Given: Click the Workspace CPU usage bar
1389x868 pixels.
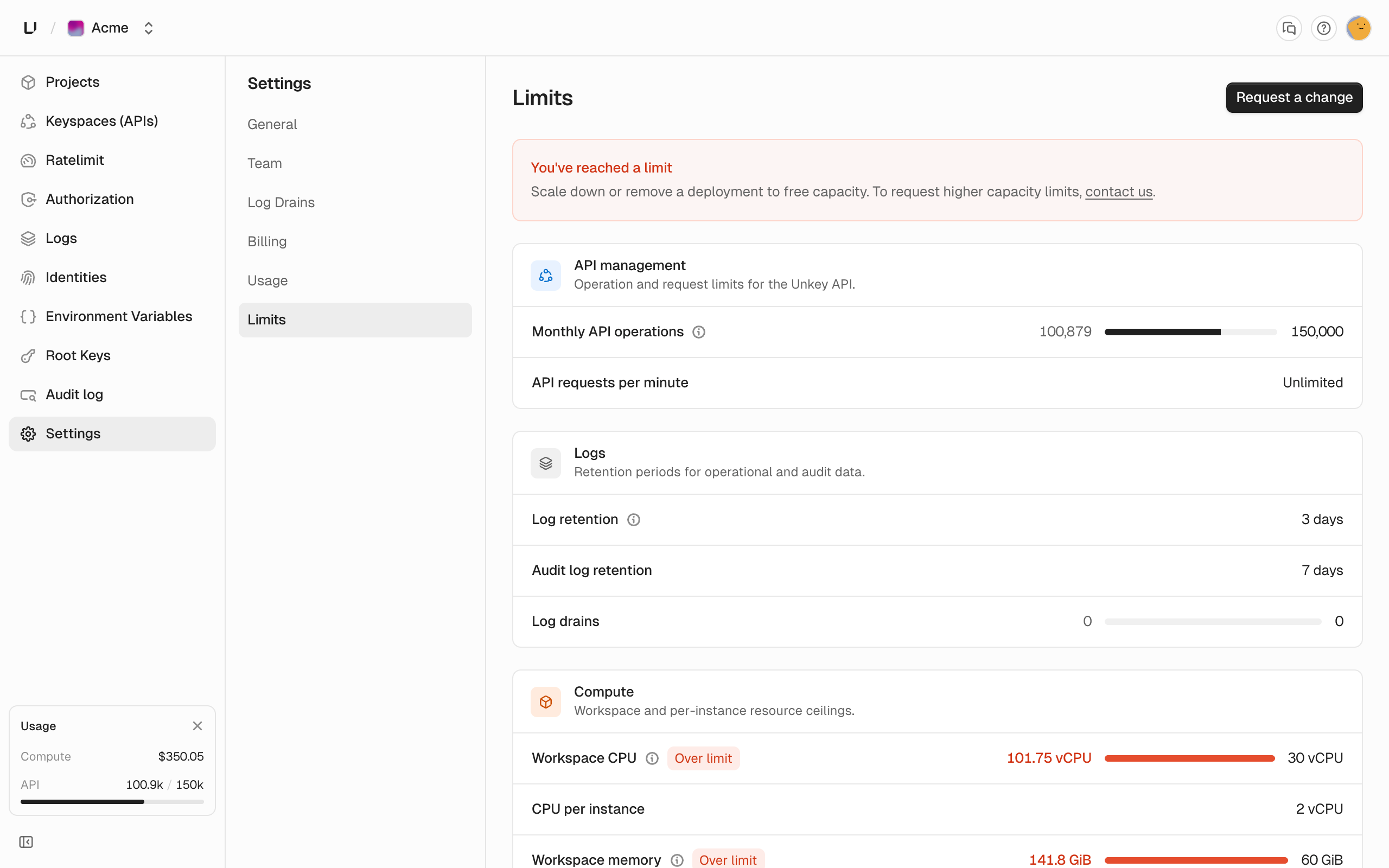Looking at the screenshot, I should (x=1189, y=758).
